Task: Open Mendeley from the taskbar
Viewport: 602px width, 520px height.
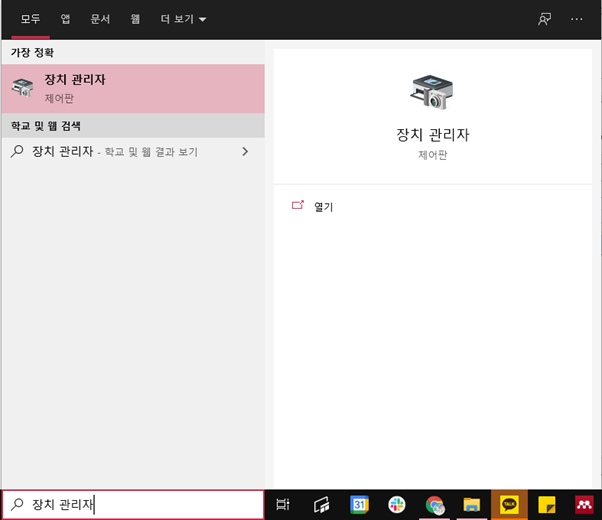Action: click(584, 504)
